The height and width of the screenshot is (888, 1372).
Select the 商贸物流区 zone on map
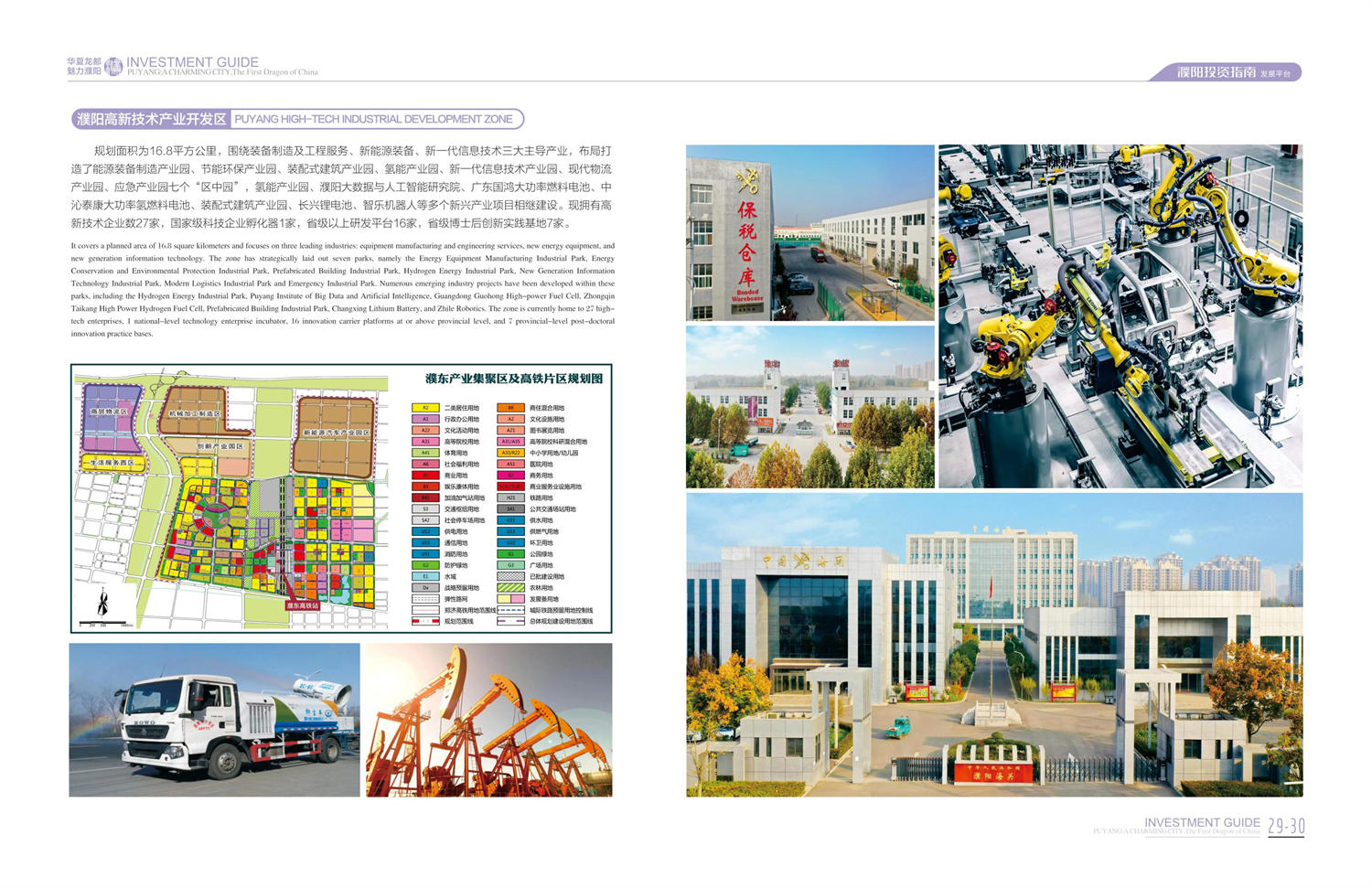click(x=111, y=413)
